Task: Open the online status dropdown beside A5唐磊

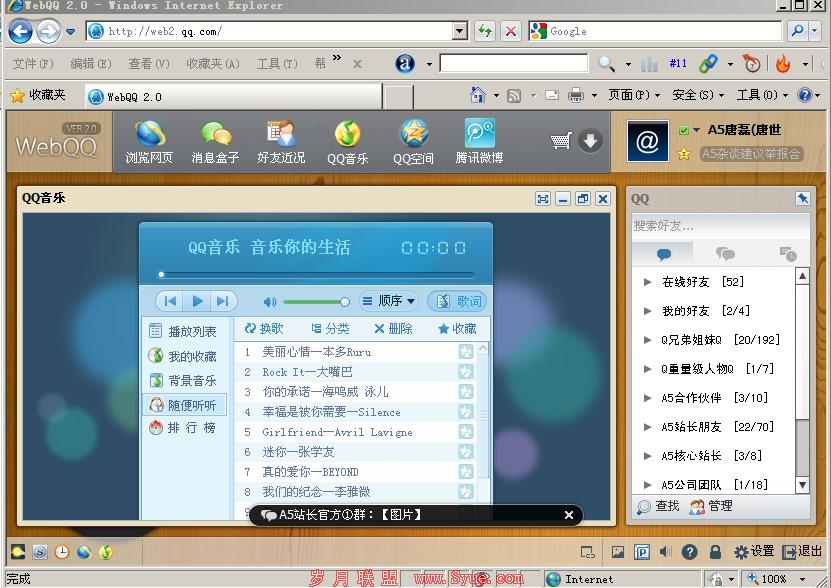Action: pyautogui.click(x=696, y=129)
